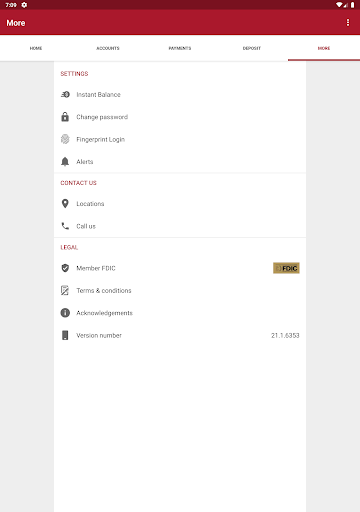360x512 pixels.
Task: Tap the Fingerprint Login icon
Action: [x=65, y=139]
